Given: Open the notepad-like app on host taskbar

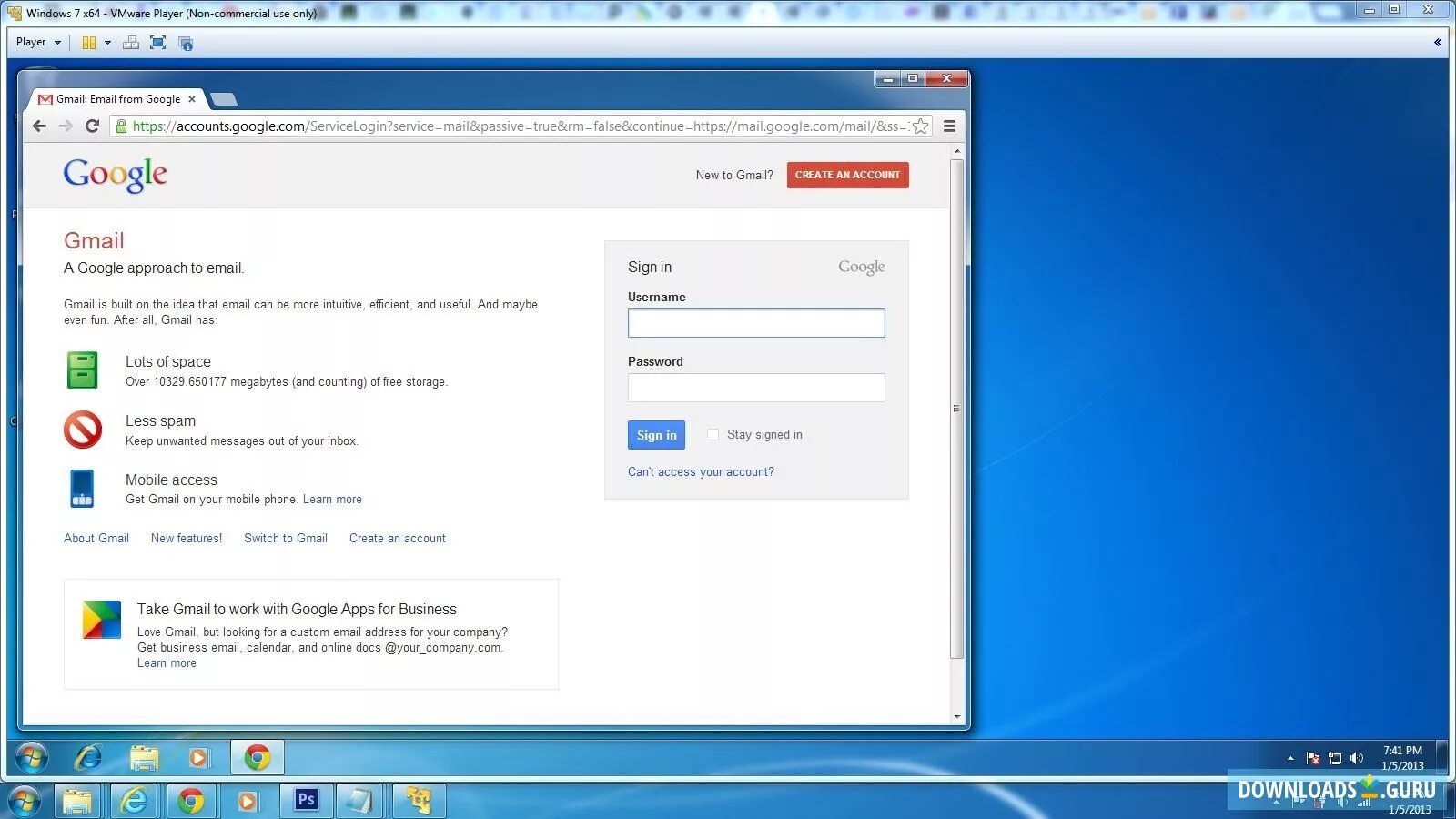Looking at the screenshot, I should (360, 802).
